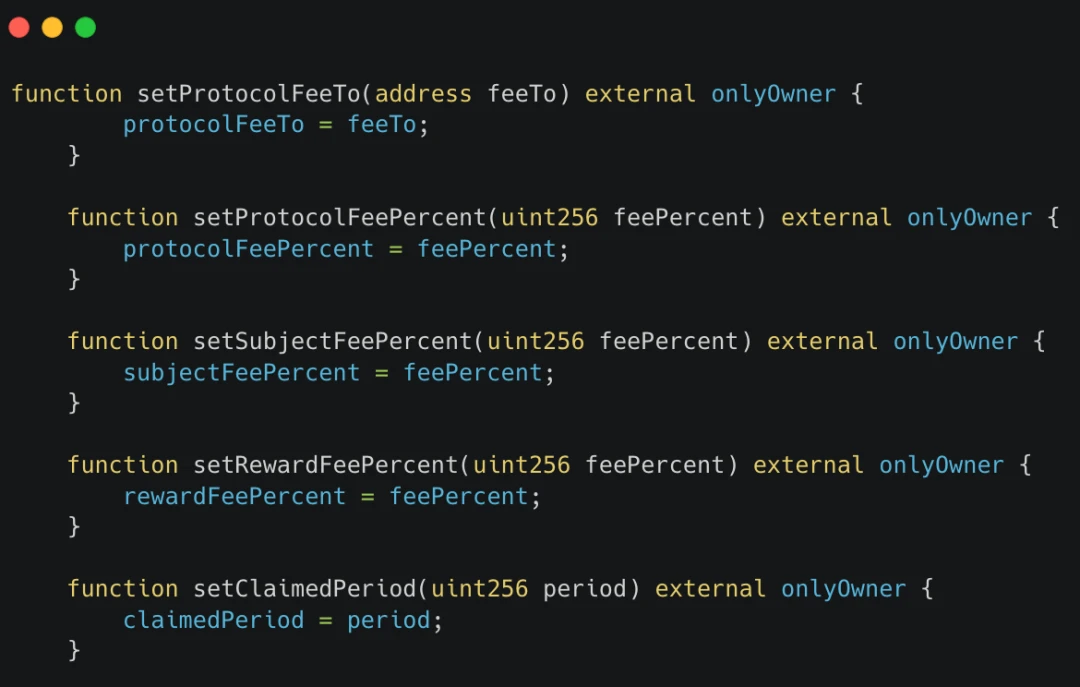Click the setProtocolFeePercent function name
This screenshot has width=1080, height=687.
pos(339,218)
